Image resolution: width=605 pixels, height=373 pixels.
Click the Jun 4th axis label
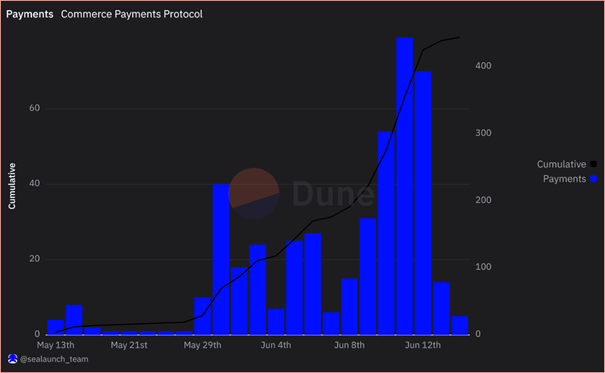[276, 345]
